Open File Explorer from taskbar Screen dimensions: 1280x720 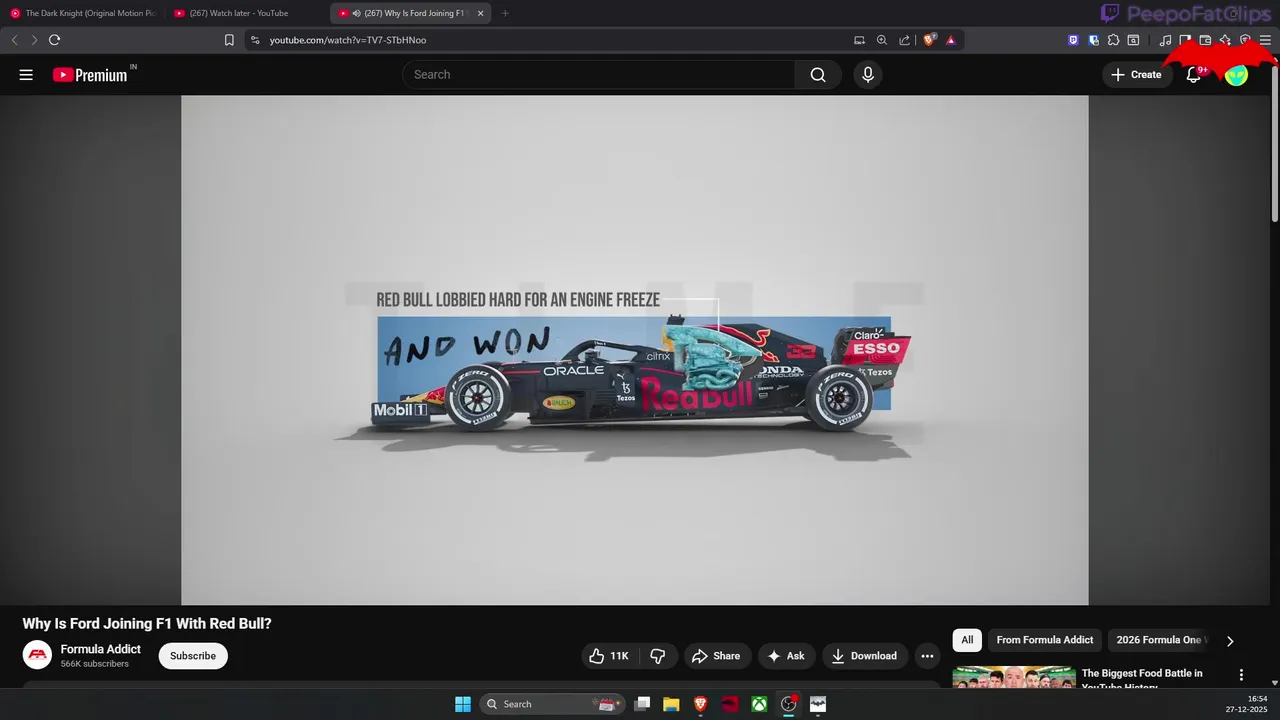coord(671,704)
